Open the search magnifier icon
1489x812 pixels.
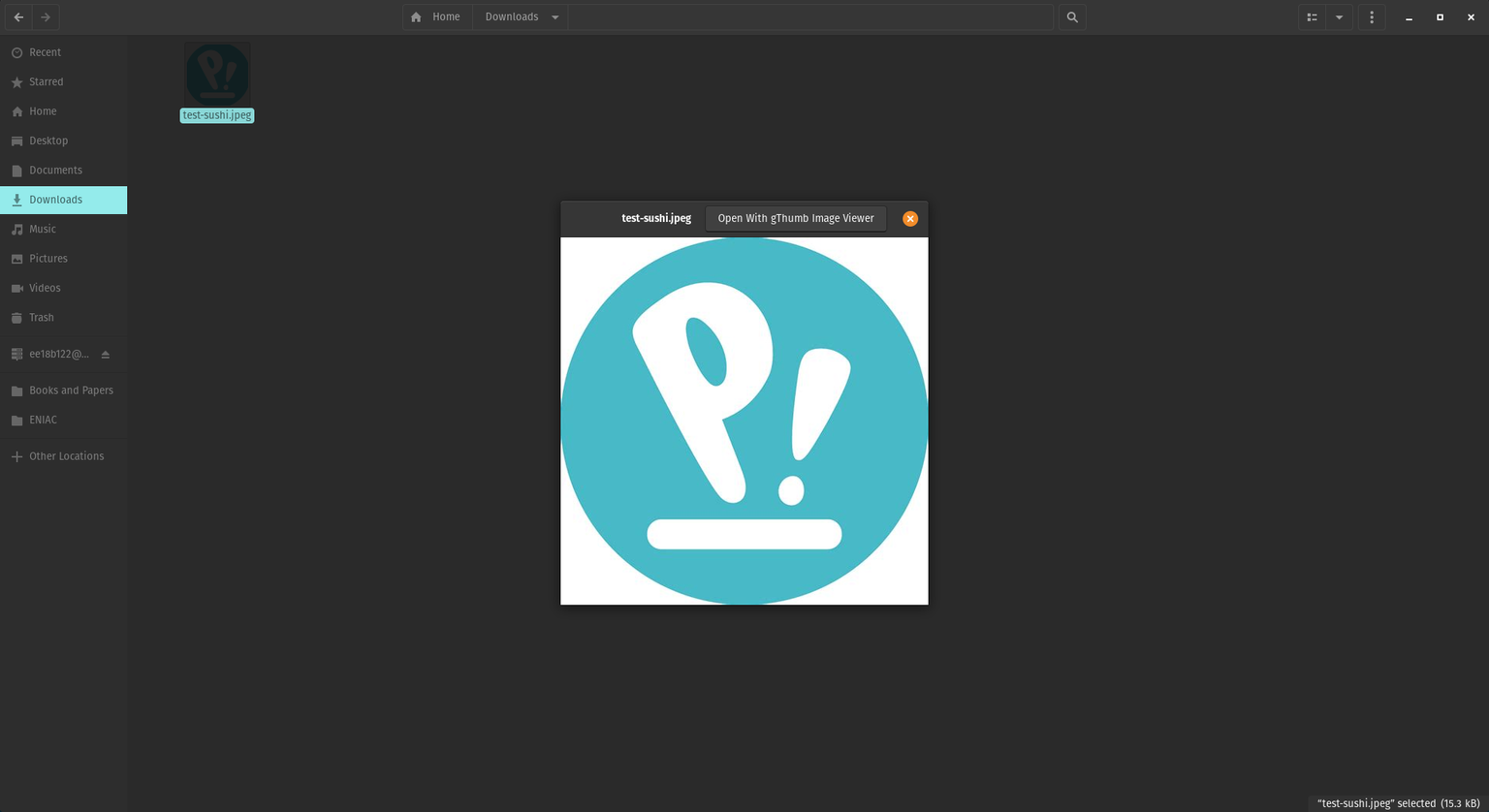1072,16
